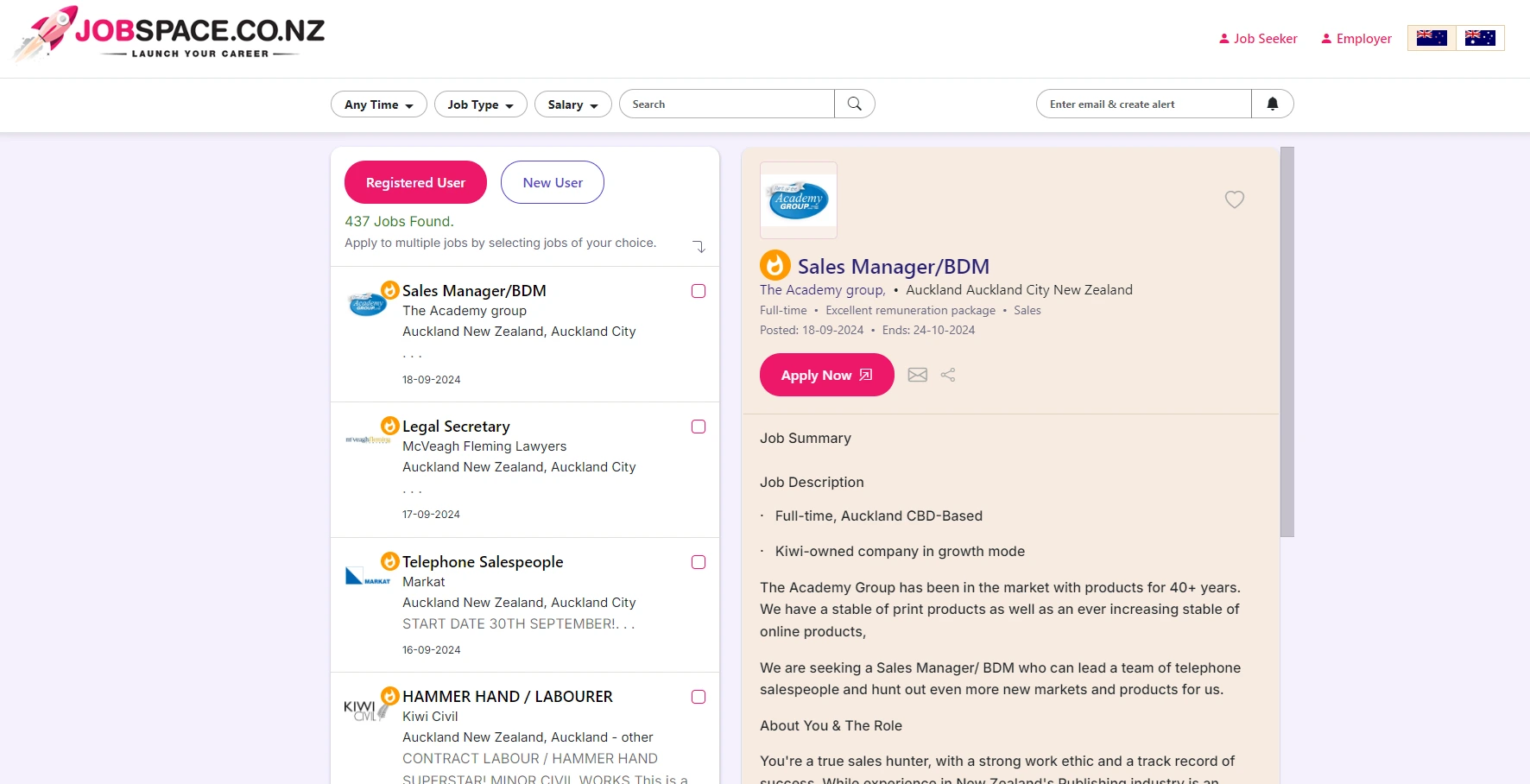Screen dimensions: 1530x784
Task: Click Markat company name
Action: tap(424, 582)
